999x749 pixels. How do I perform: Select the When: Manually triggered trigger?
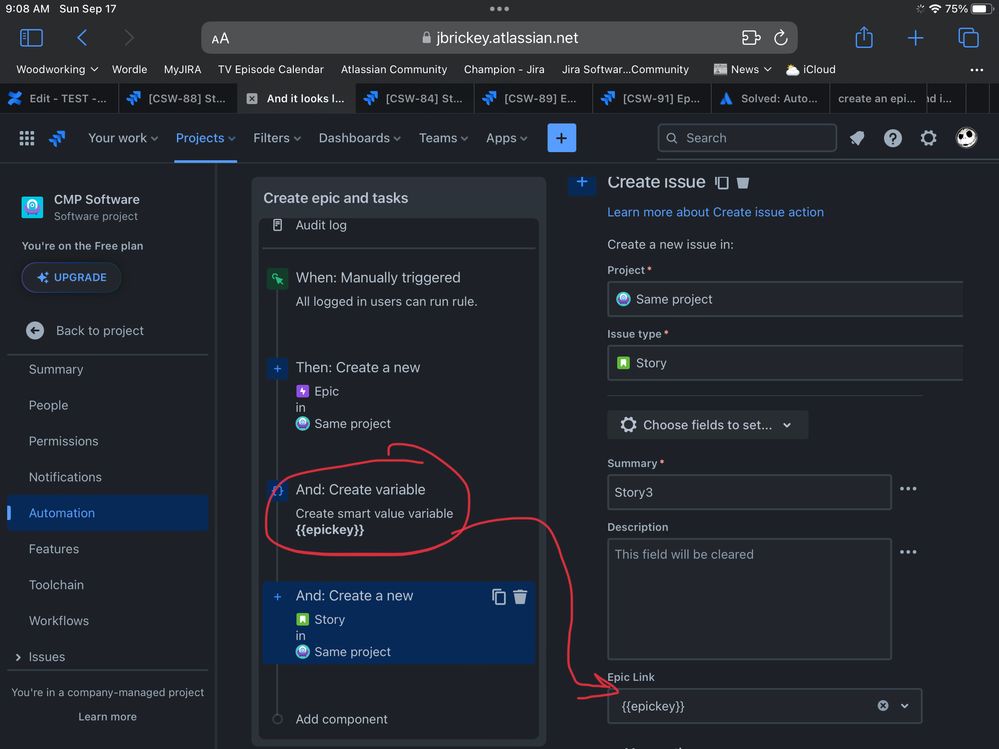[399, 290]
